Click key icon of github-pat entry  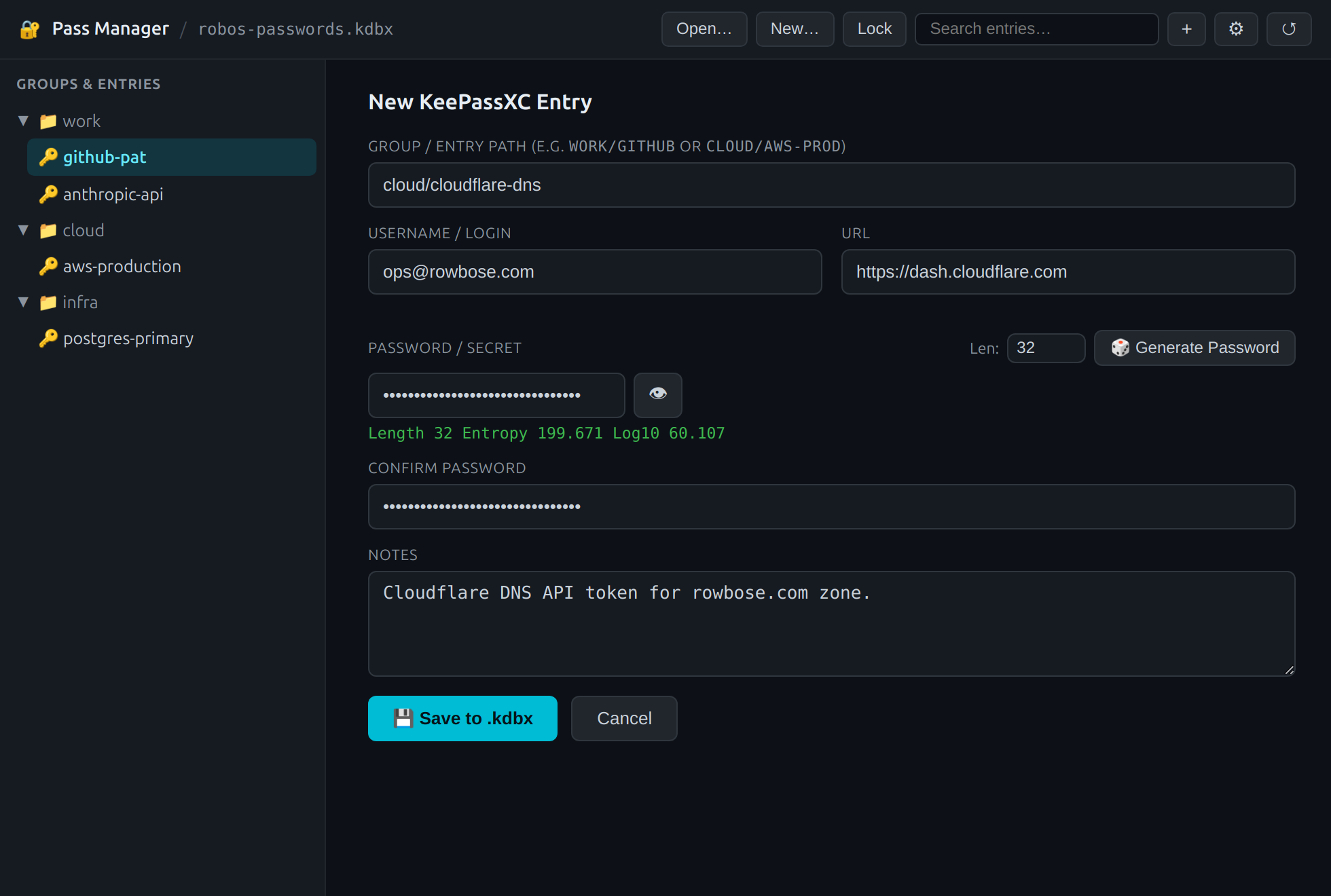click(x=48, y=157)
